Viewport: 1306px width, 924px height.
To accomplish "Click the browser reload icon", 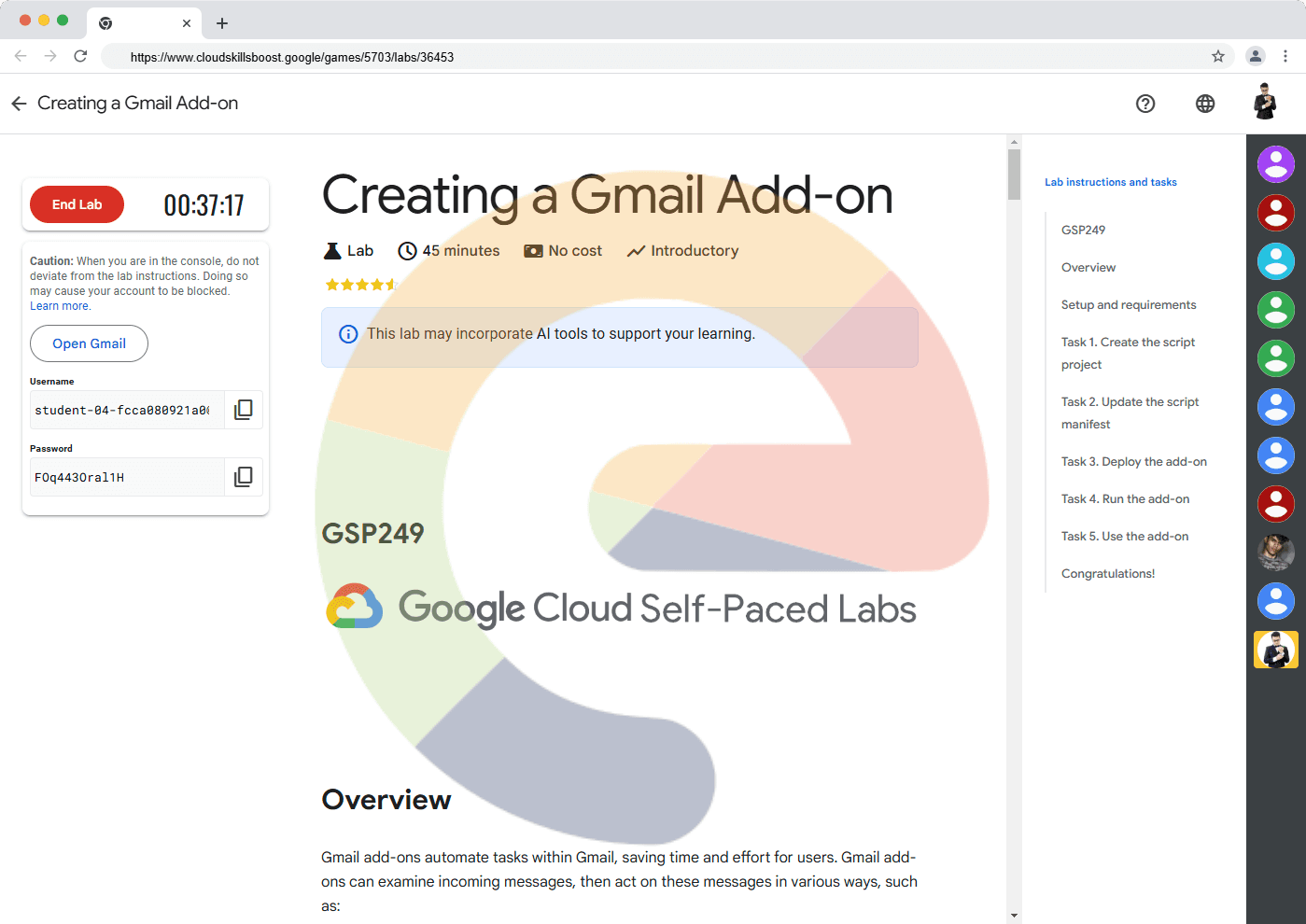I will tap(80, 56).
